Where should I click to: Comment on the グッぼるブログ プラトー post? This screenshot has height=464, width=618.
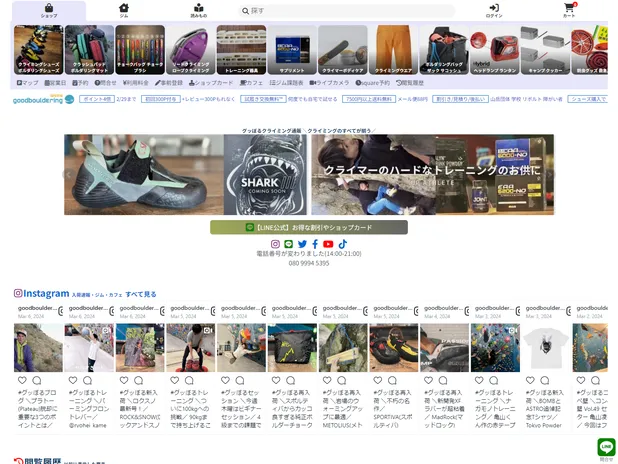click(37, 380)
